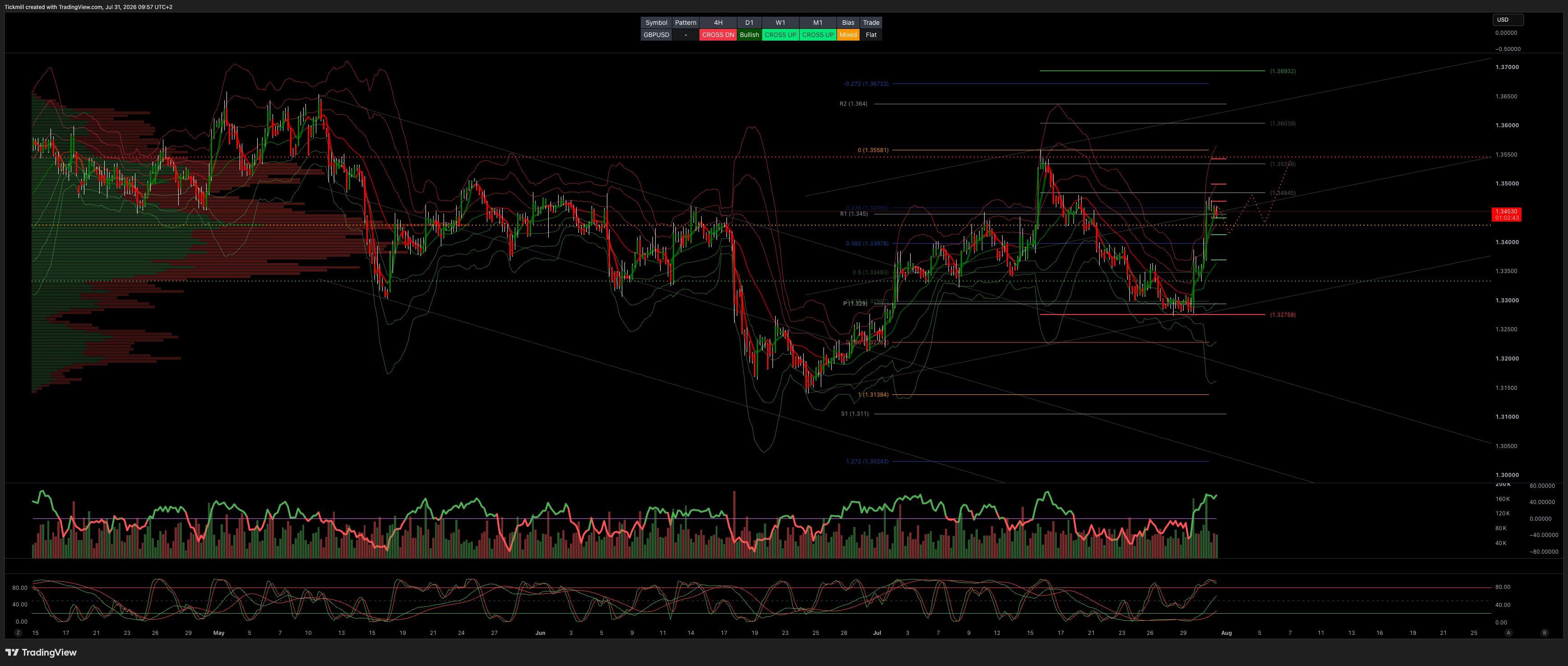Click the 4H column header

click(x=718, y=23)
